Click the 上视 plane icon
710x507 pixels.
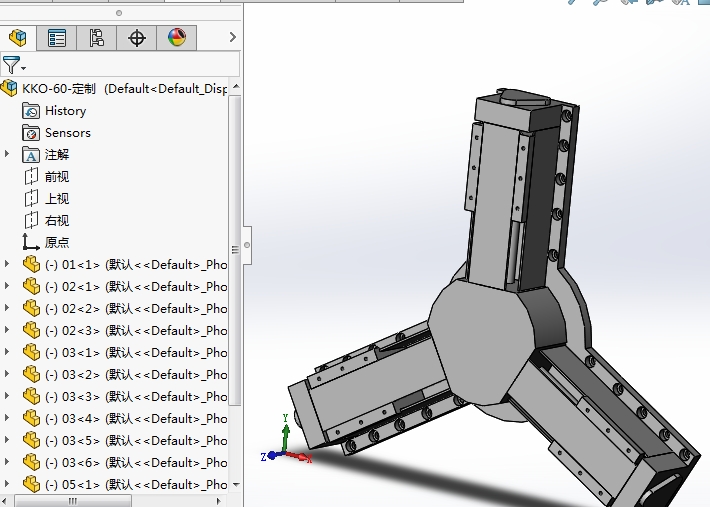click(x=31, y=198)
